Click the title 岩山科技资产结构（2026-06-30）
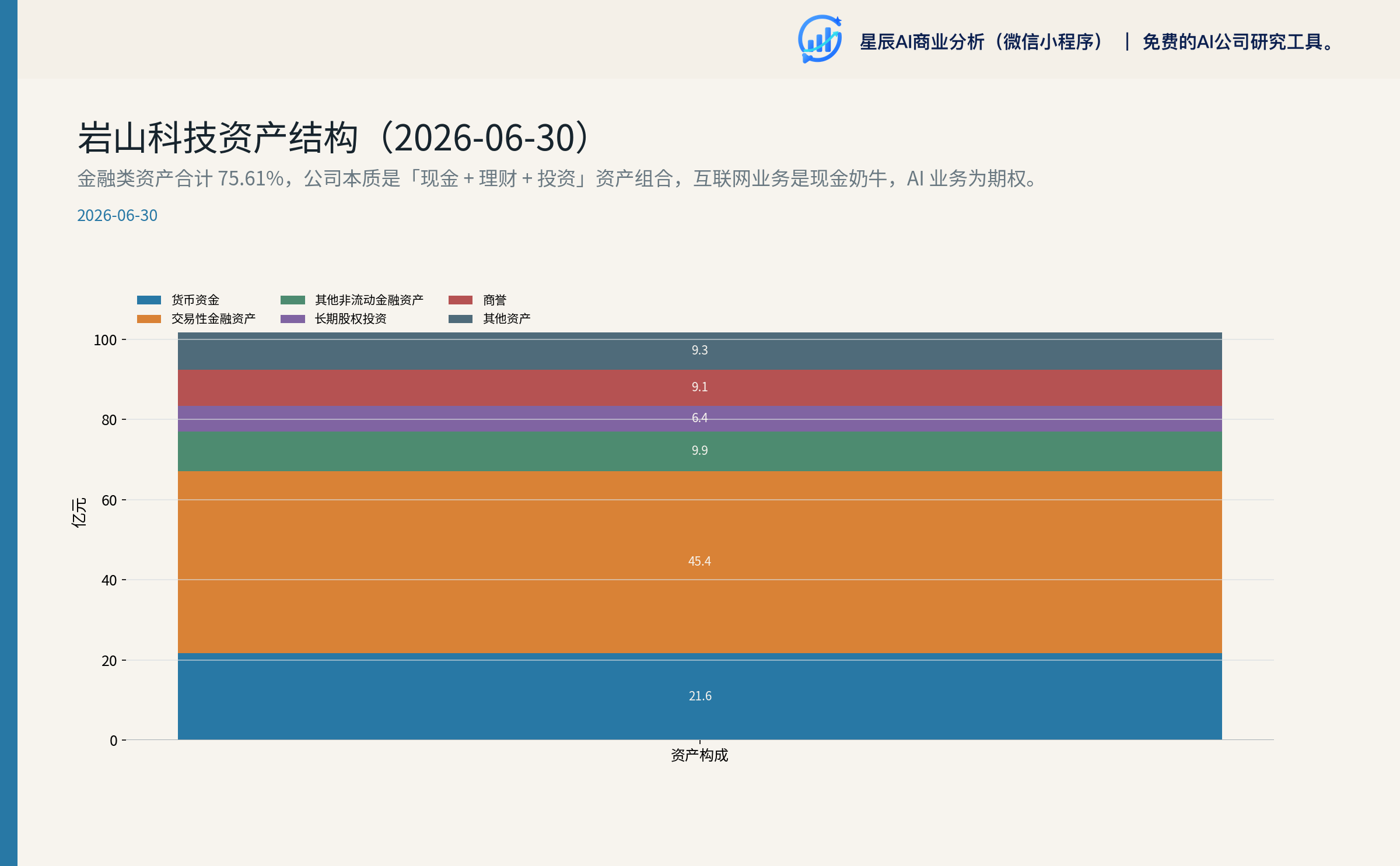 [x=335, y=138]
